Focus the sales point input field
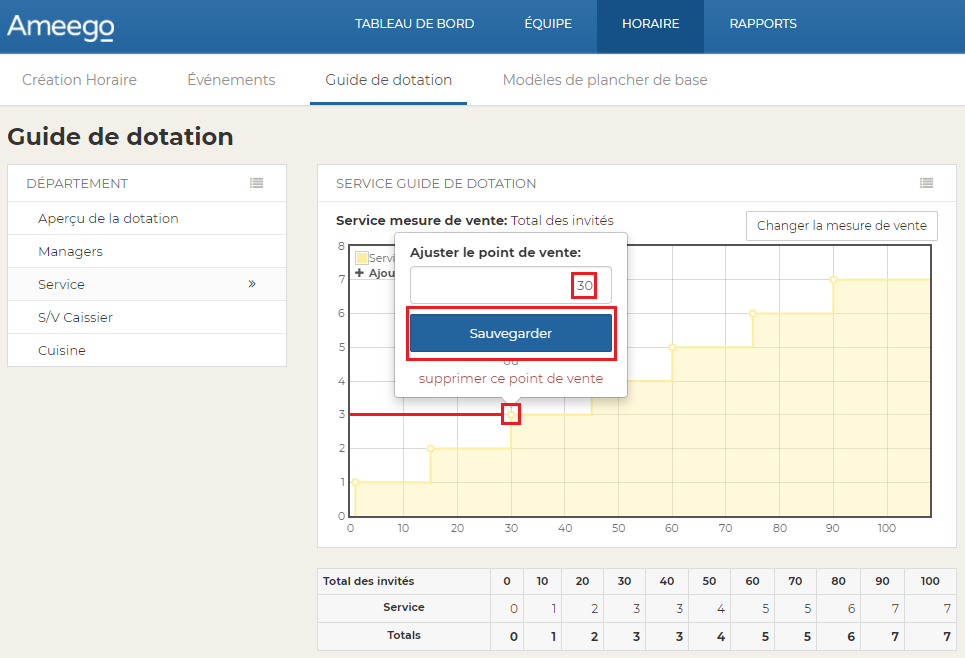The width and height of the screenshot is (965, 658). 490,286
